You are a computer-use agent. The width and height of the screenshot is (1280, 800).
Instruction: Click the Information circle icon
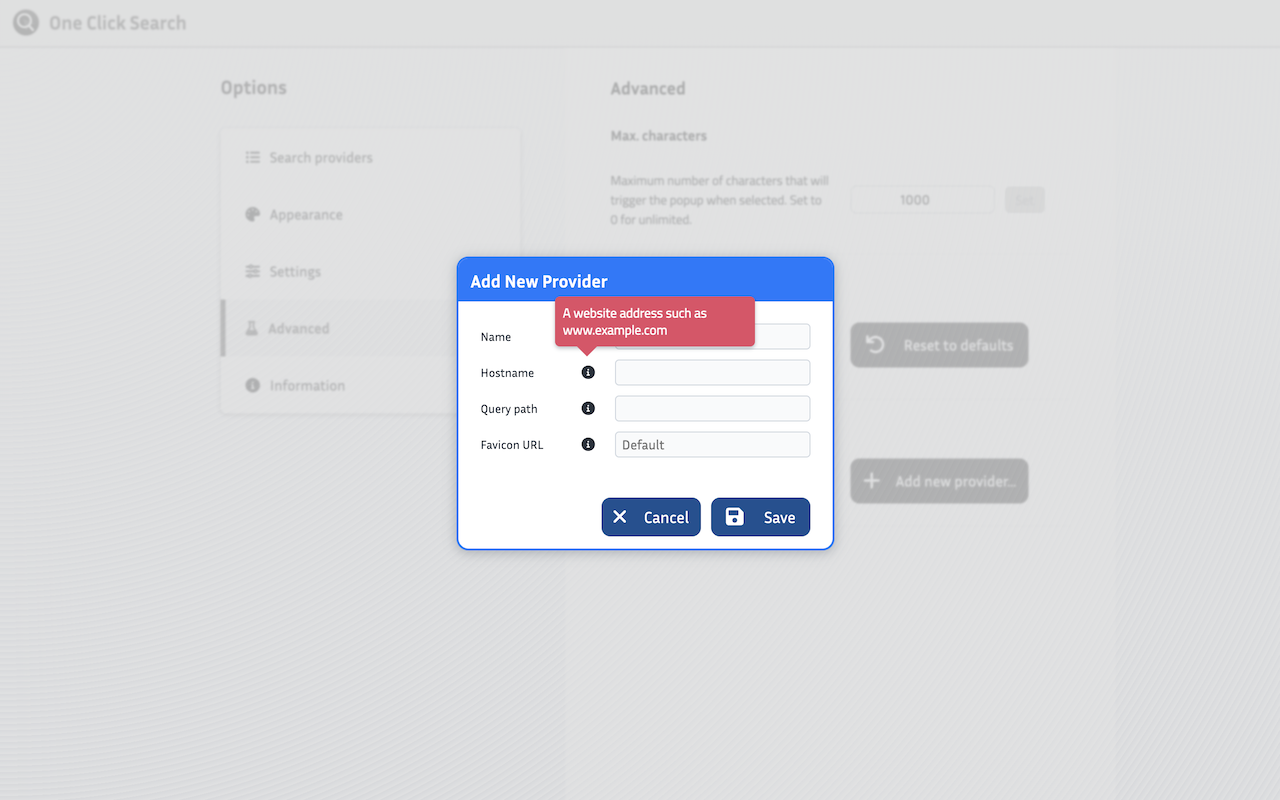click(x=252, y=385)
